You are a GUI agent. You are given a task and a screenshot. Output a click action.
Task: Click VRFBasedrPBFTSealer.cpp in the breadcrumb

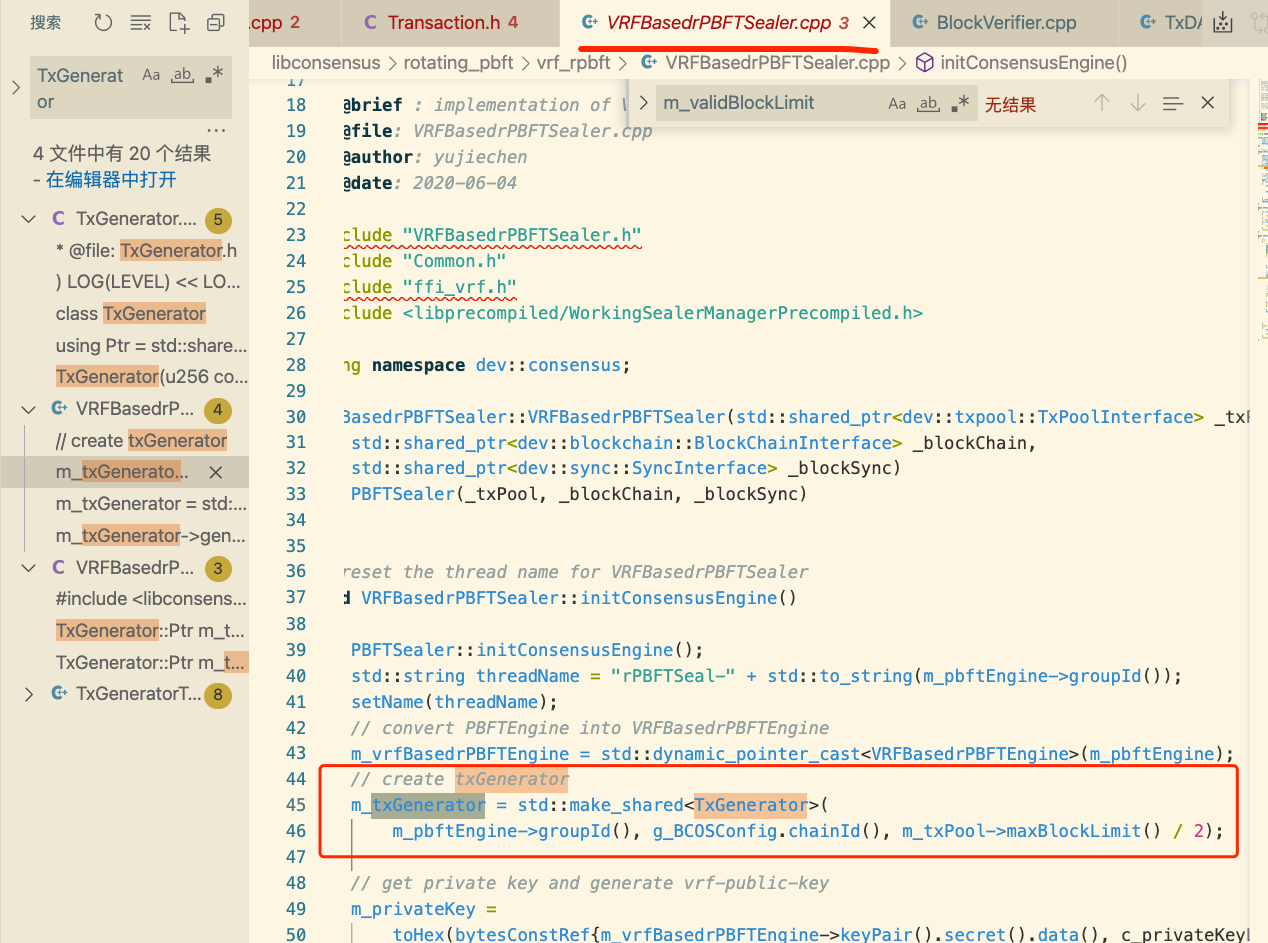click(776, 63)
